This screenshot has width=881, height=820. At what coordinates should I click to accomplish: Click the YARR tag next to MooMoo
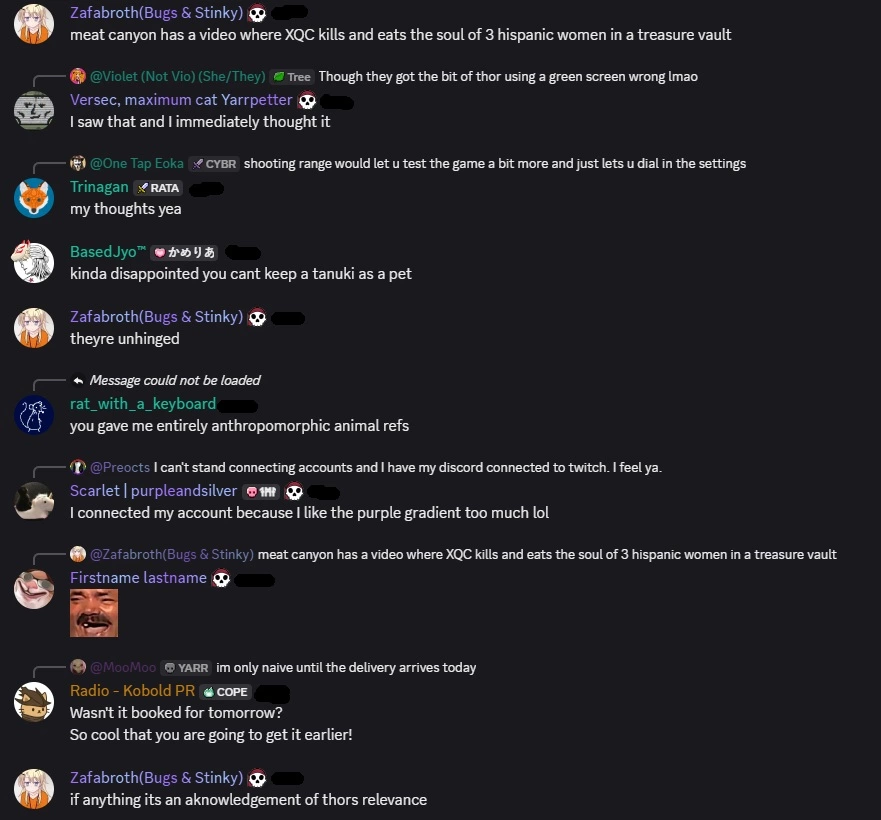click(x=186, y=668)
